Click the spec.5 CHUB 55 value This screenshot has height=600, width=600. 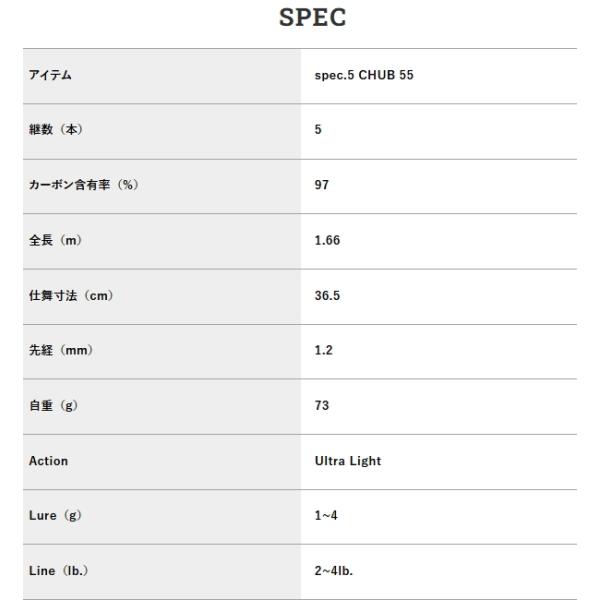click(x=364, y=75)
